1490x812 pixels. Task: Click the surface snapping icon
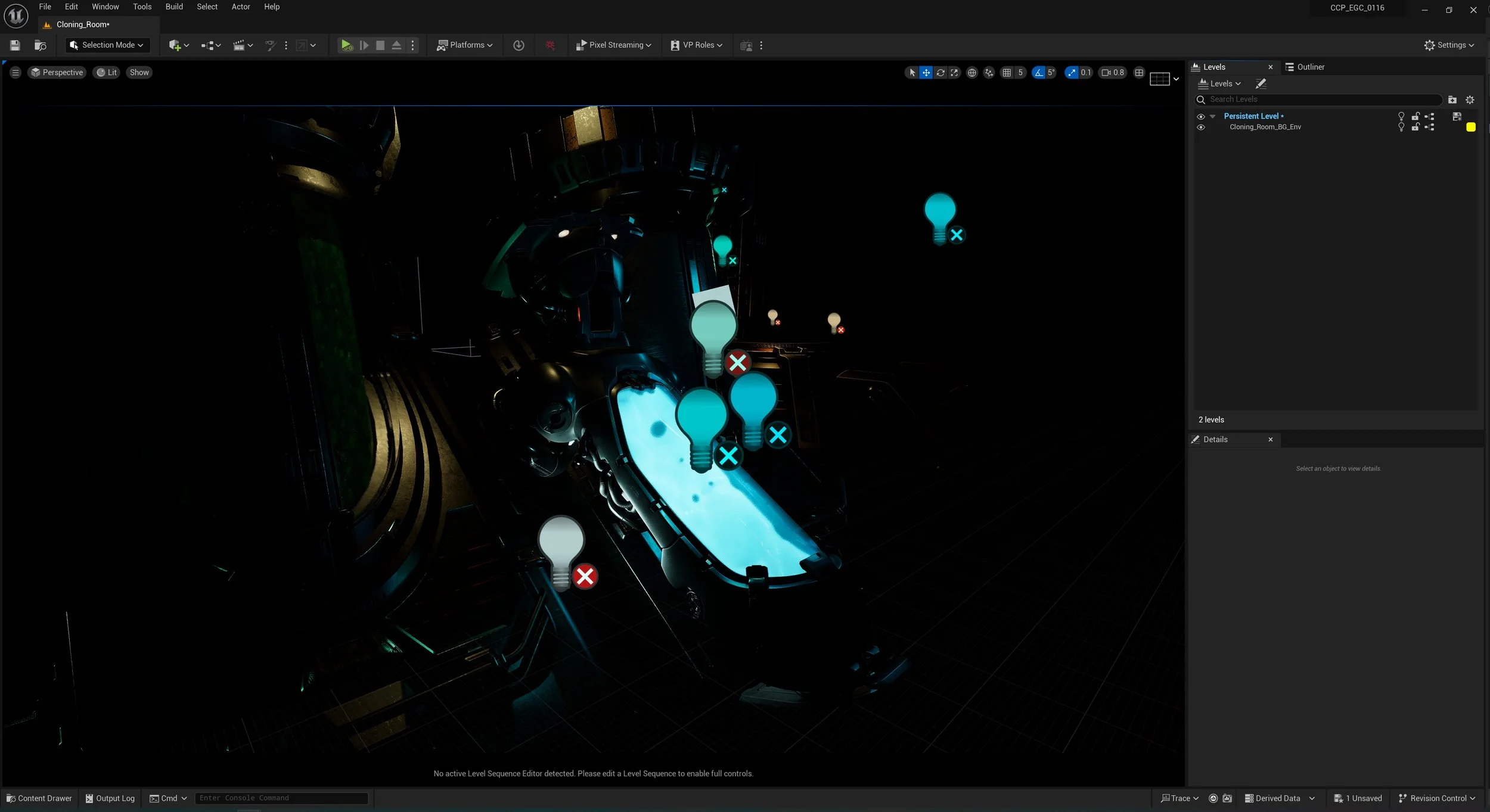989,73
